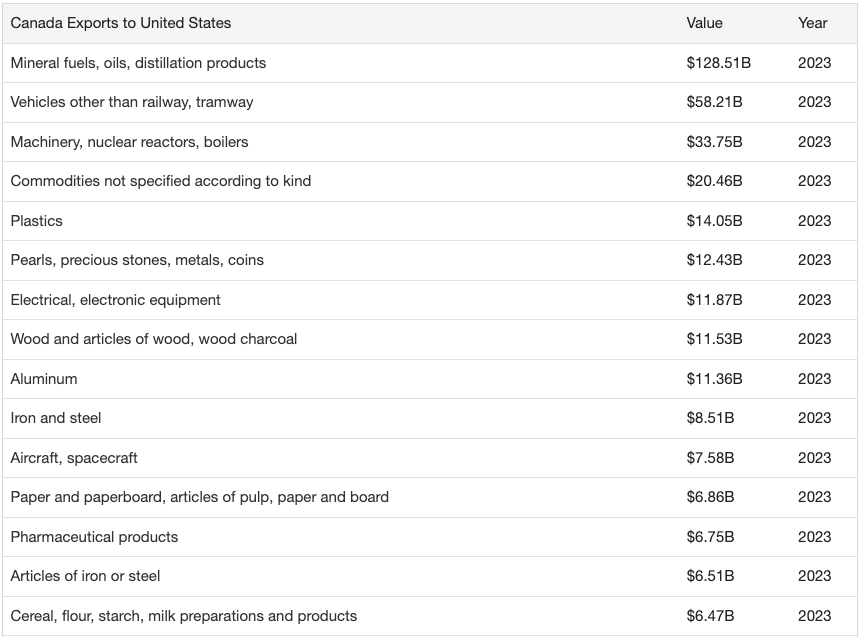
Task: Select the 'Articles of iron or steel' label
Action: click(86, 576)
